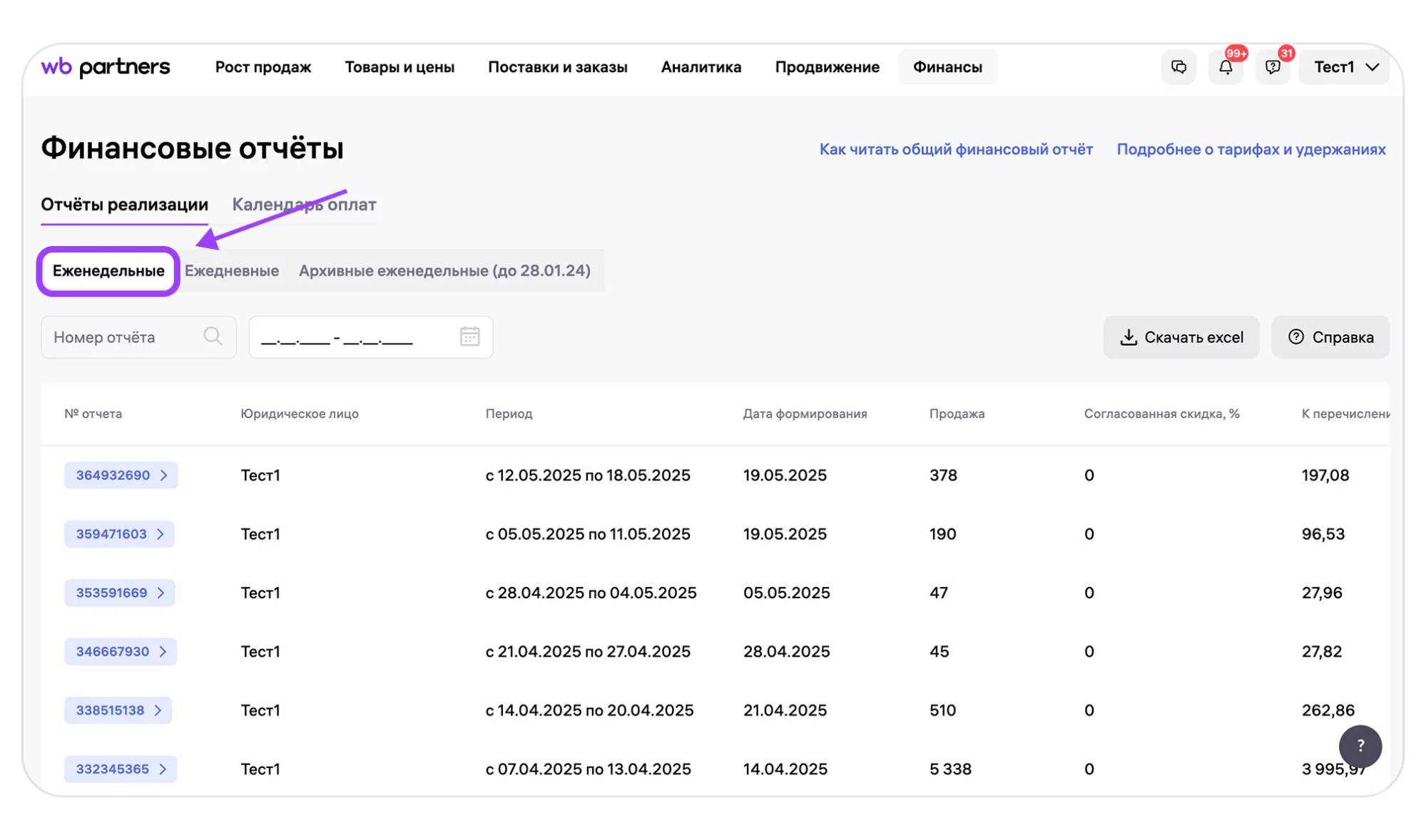Click the wb partners logo
This screenshot has width=1426, height=840.
[x=106, y=67]
